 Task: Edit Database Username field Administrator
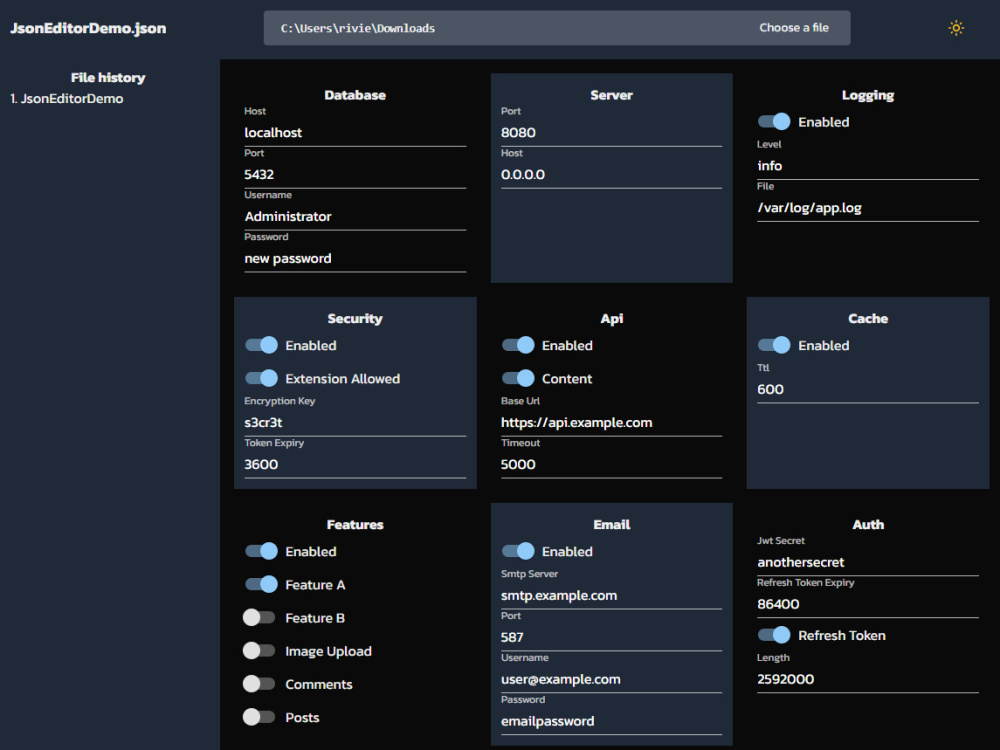pos(355,217)
